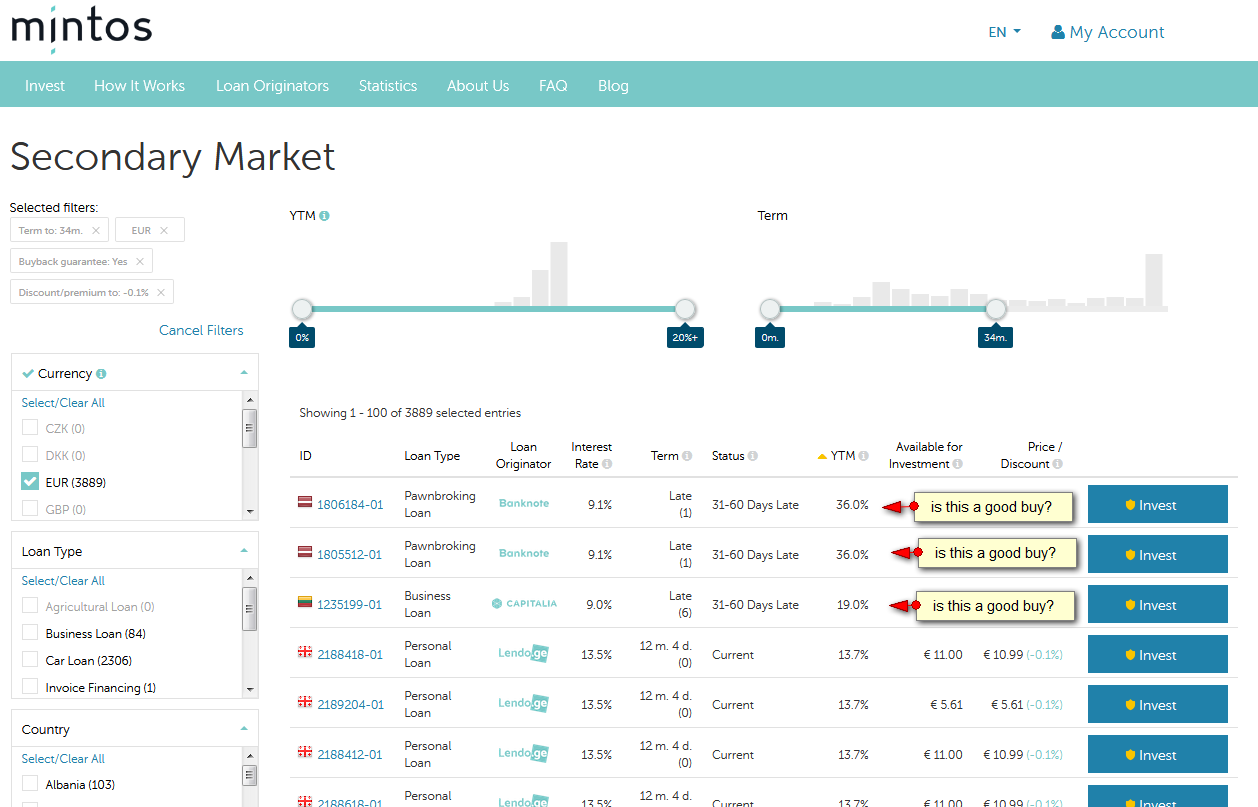This screenshot has height=807, width=1258.
Task: Click the Banknote logo in row 1806184-01
Action: [x=524, y=504]
